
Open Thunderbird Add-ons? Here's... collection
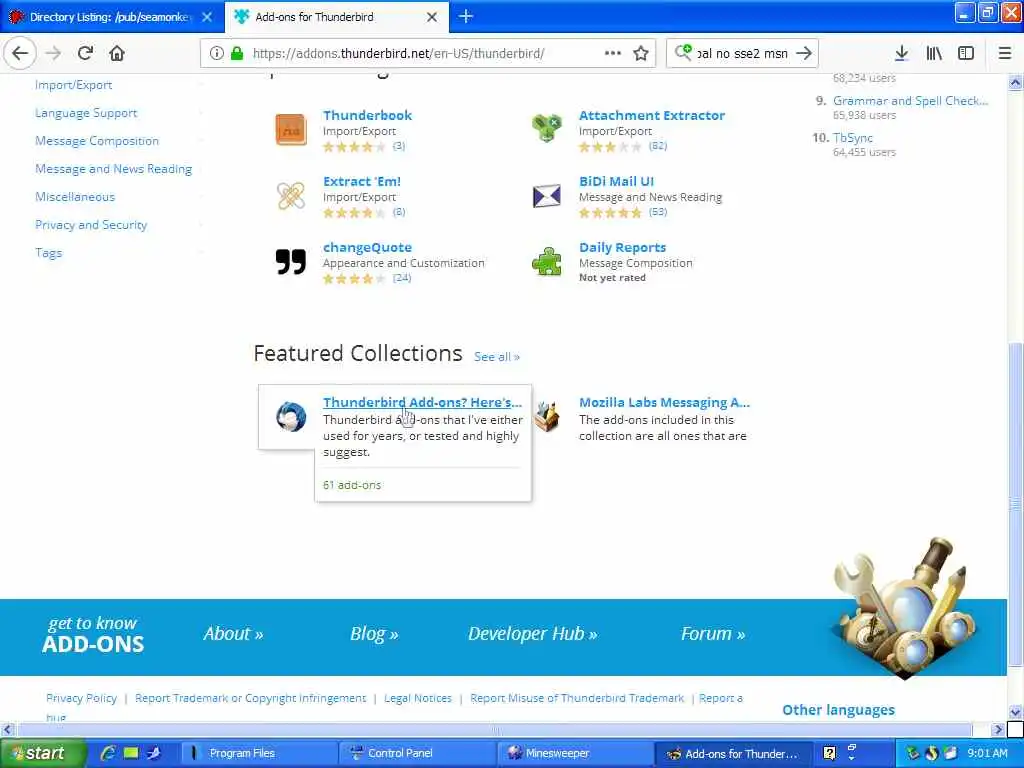pos(422,402)
